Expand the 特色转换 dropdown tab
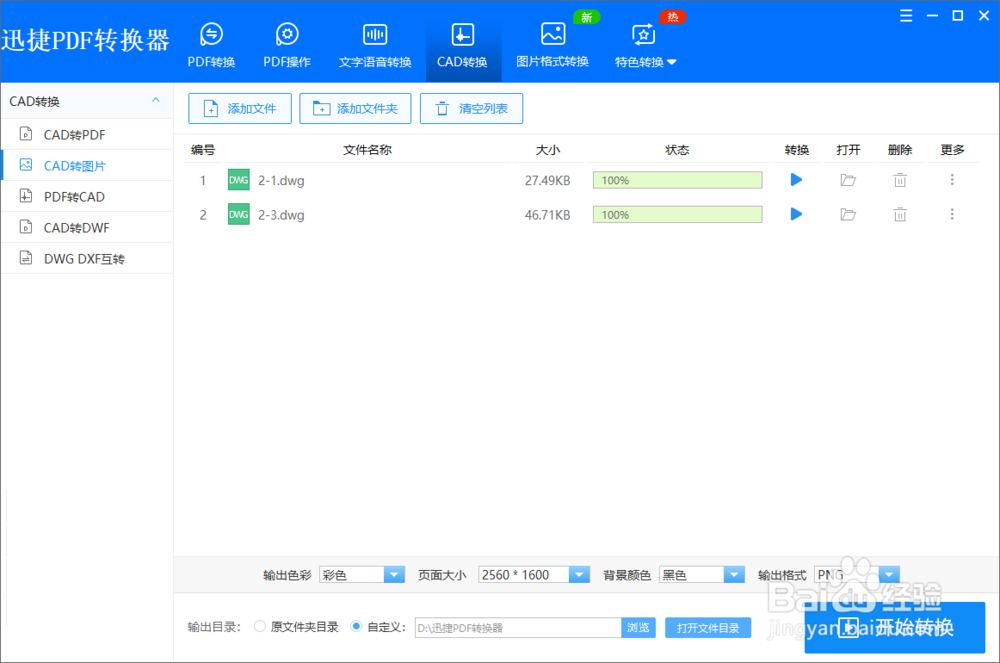1000x663 pixels. pyautogui.click(x=645, y=45)
